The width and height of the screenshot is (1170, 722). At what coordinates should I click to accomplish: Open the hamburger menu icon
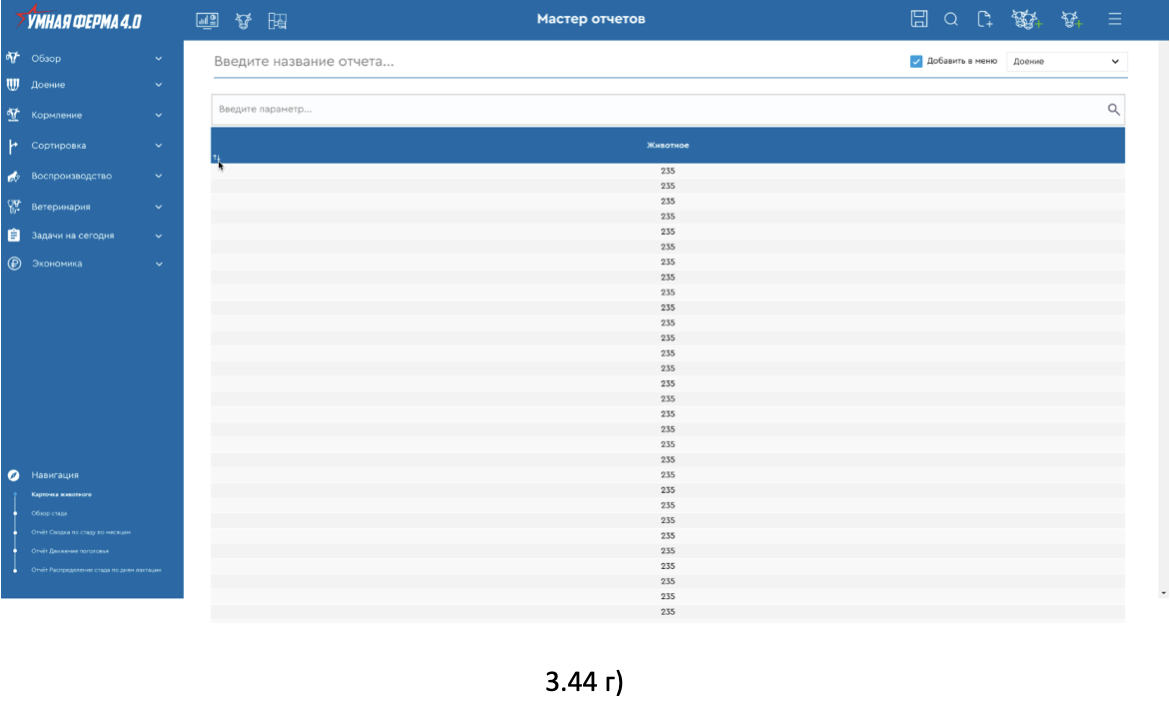(1115, 19)
